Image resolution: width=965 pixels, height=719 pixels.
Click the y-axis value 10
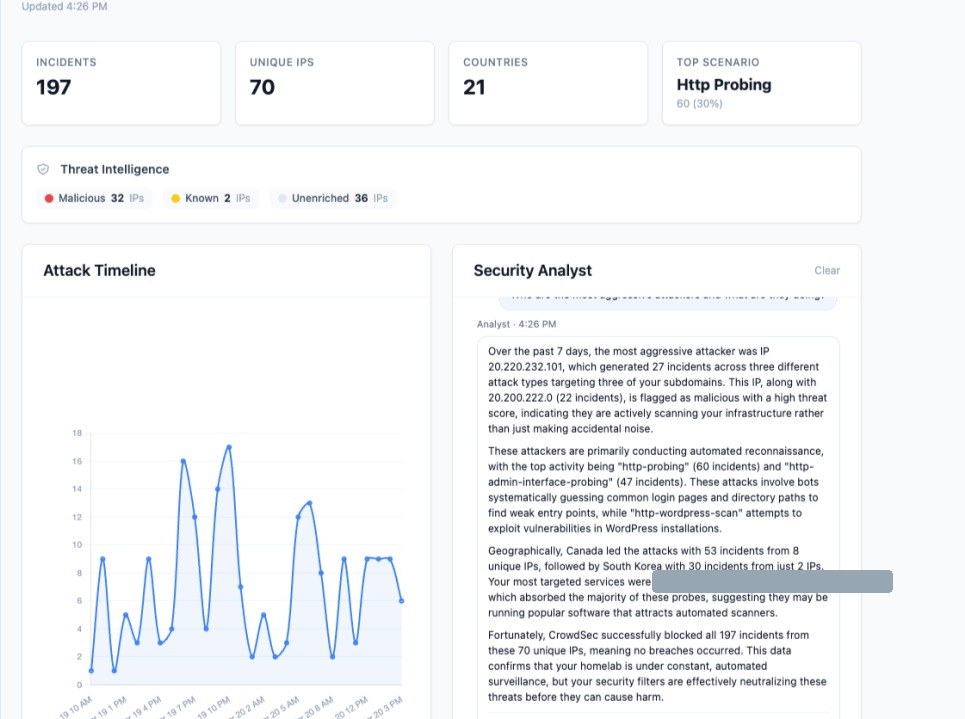[77, 545]
